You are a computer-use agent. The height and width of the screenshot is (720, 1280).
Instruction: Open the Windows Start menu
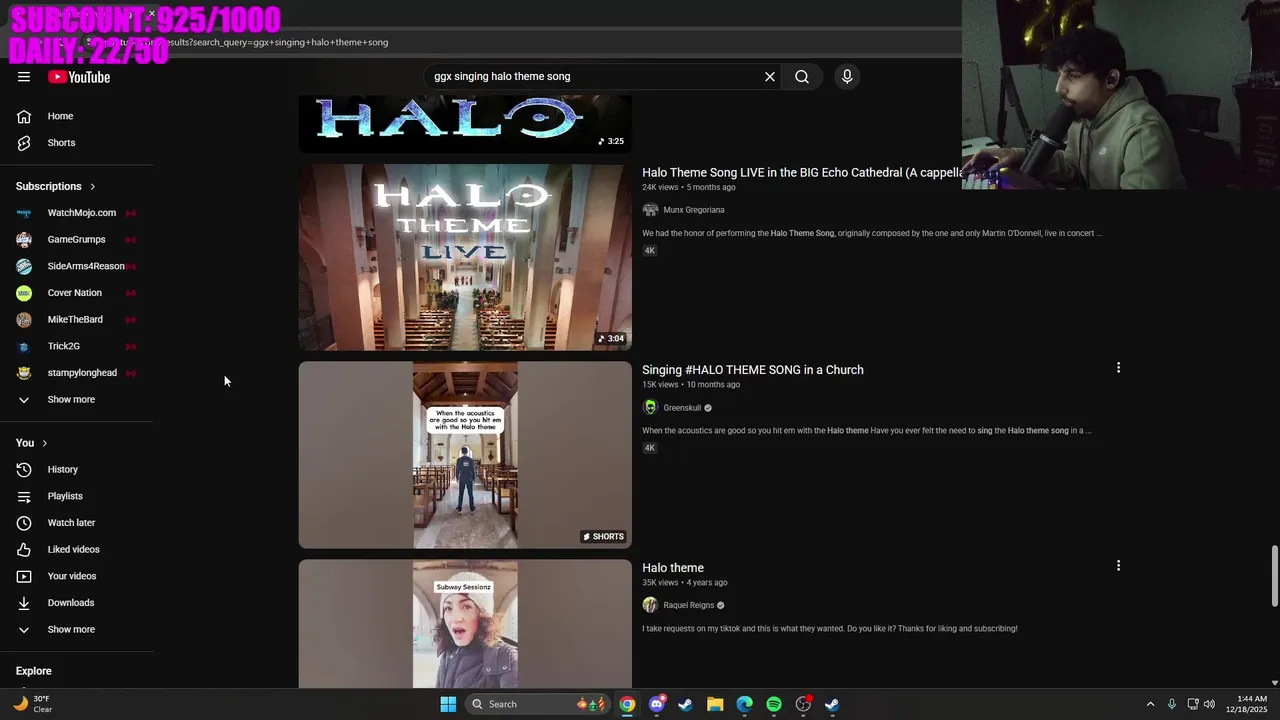pos(448,704)
